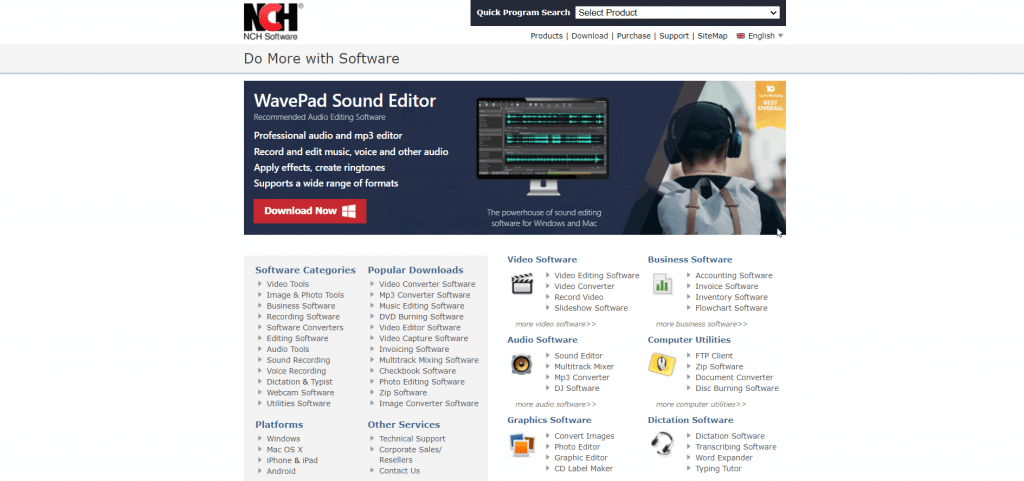The height and width of the screenshot is (481, 1024).
Task: Click the Computer Utilities mouse icon
Action: pos(662,364)
